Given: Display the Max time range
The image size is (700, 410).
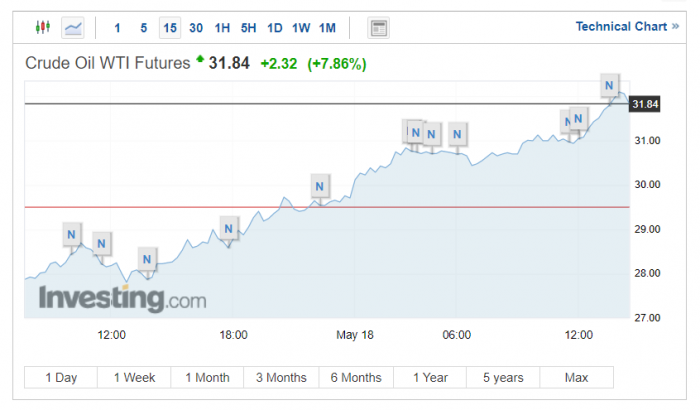Looking at the screenshot, I should (x=576, y=377).
